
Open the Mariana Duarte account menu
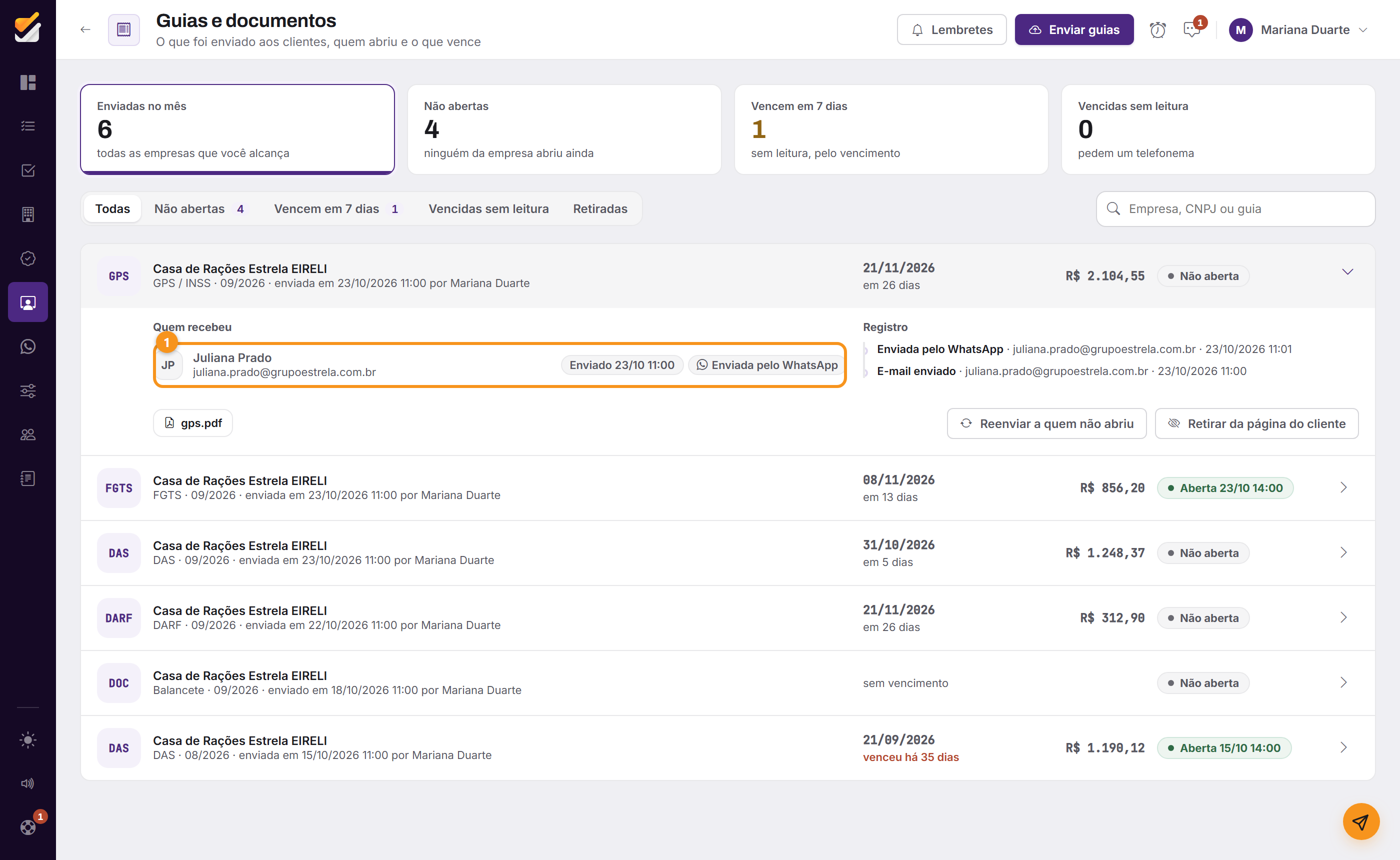tap(1298, 29)
